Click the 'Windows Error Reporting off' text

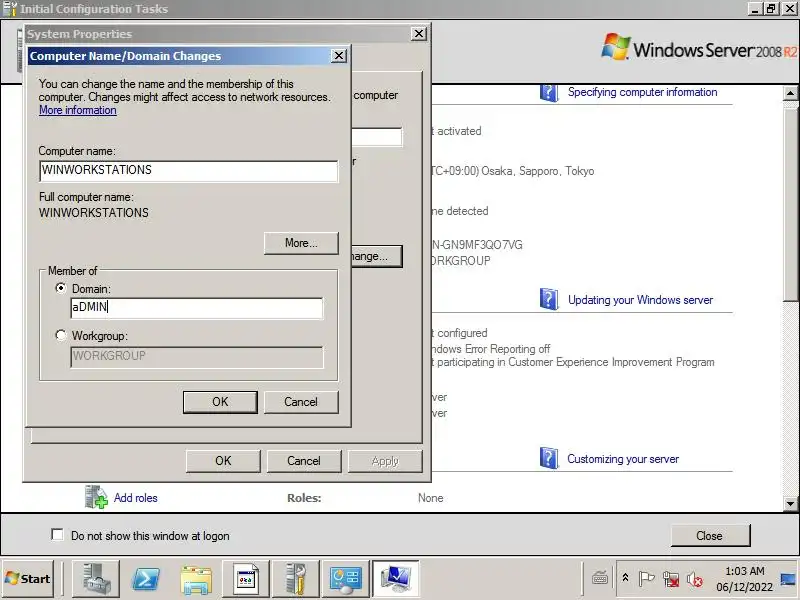490,349
